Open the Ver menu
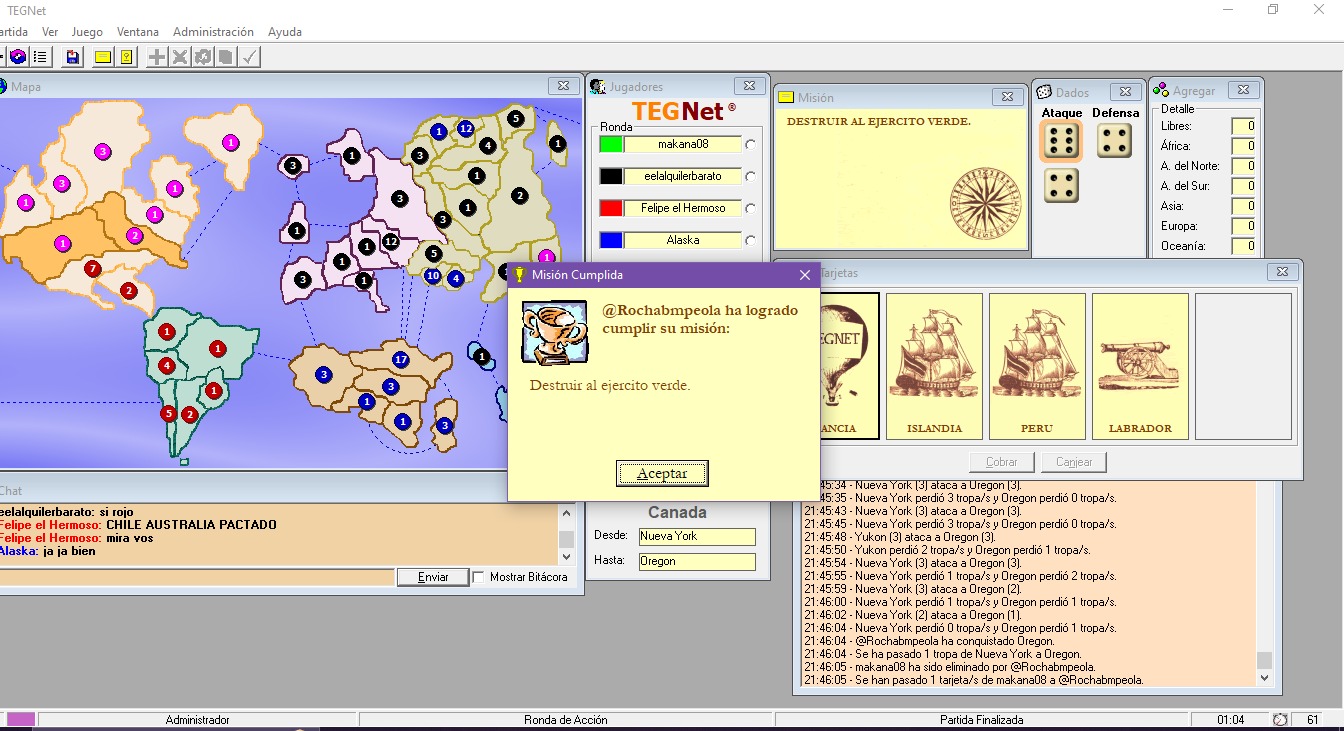Viewport: 1344px width, 731px height. (50, 32)
